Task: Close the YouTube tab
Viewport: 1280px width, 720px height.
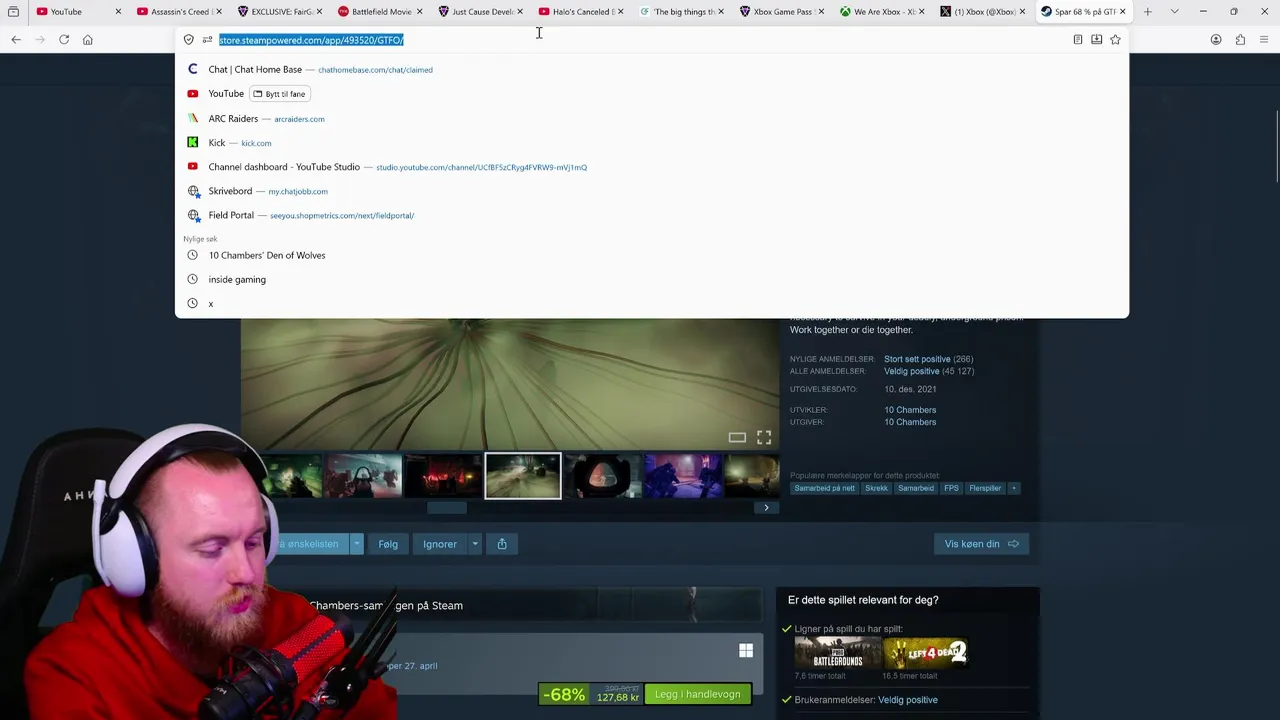Action: [118, 12]
